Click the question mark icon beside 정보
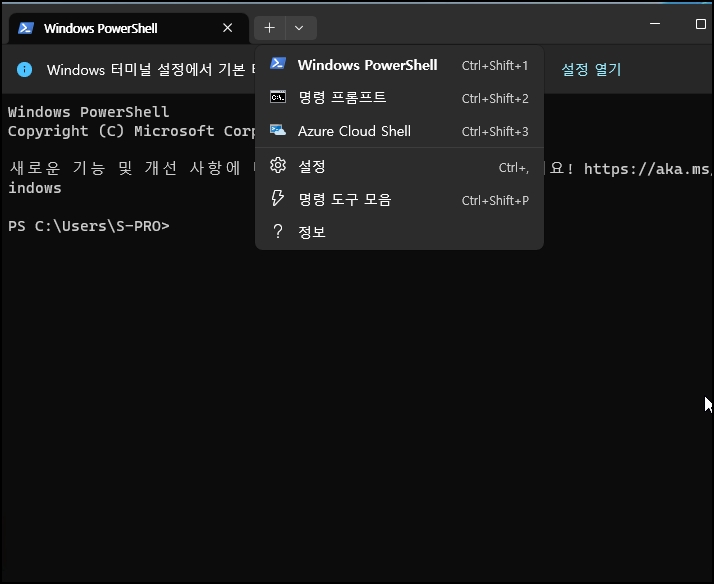This screenshot has width=714, height=584. coord(277,231)
